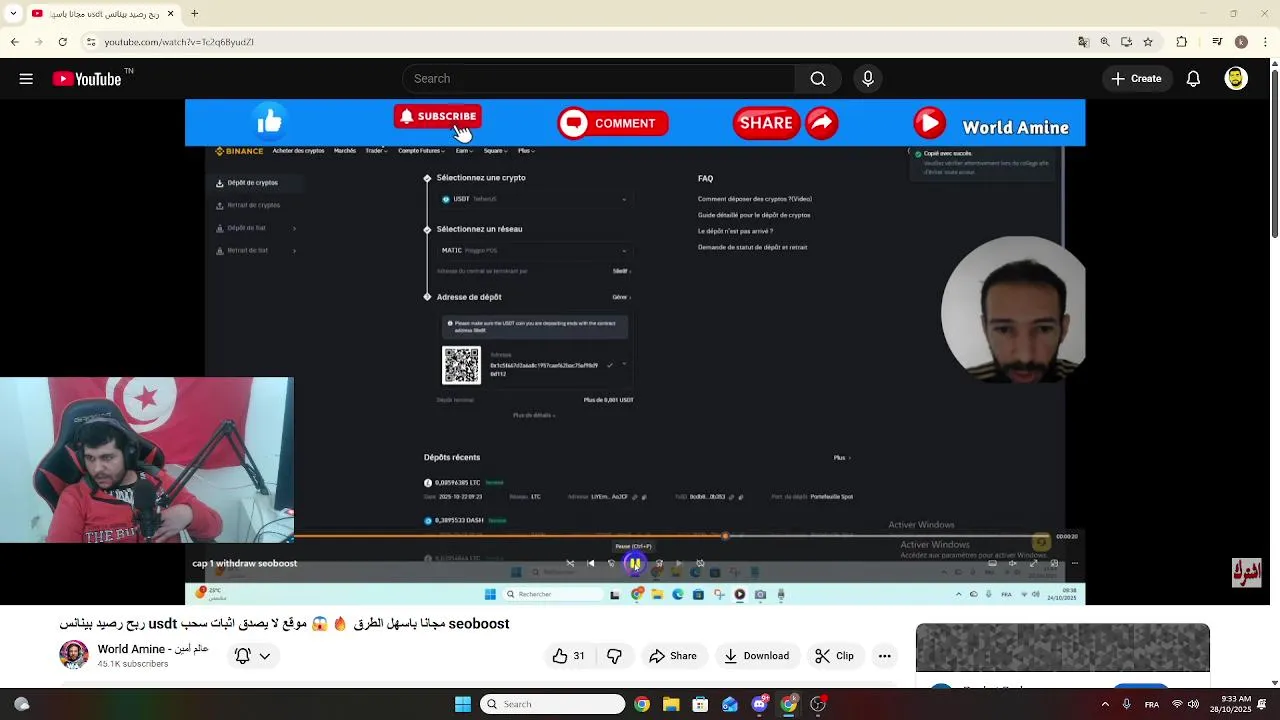Viewport: 1280px width, 720px height.
Task: Click the browser address bar URL
Action: (x=179, y=42)
